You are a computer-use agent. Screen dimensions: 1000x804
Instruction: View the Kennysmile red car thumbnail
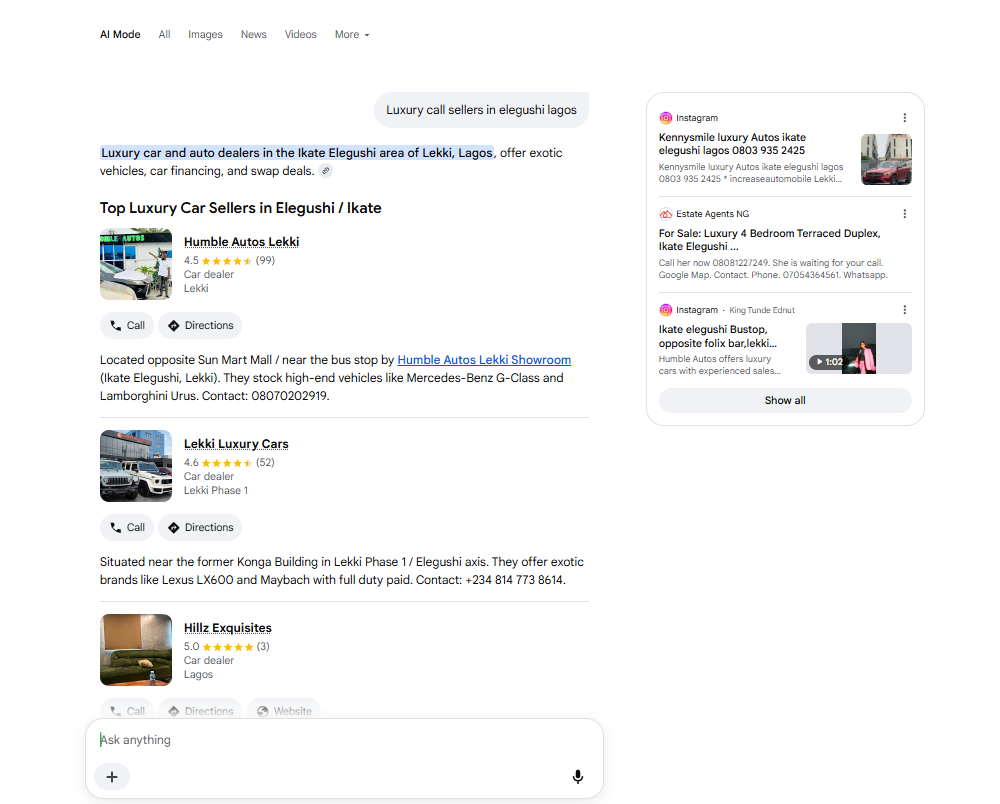[x=886, y=159]
